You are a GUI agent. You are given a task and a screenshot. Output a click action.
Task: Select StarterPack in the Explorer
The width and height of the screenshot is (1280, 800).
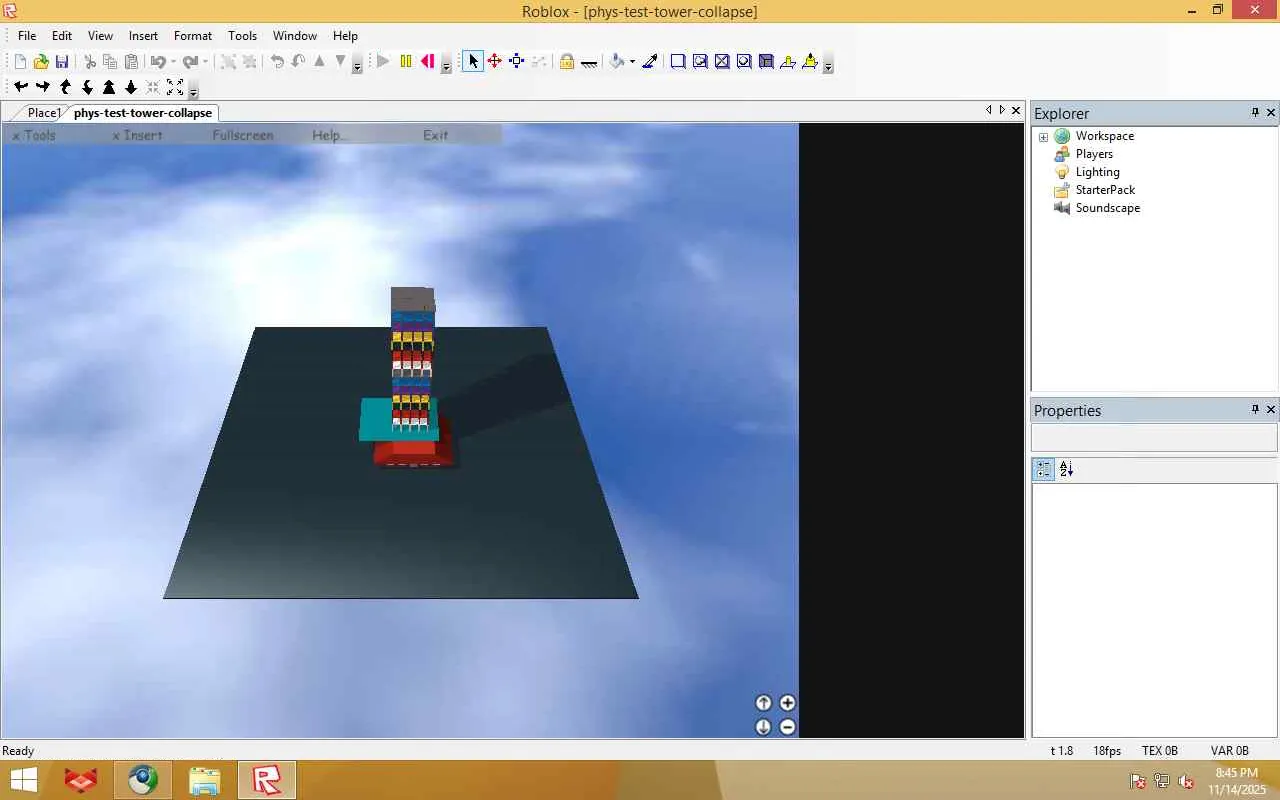pyautogui.click(x=1105, y=190)
